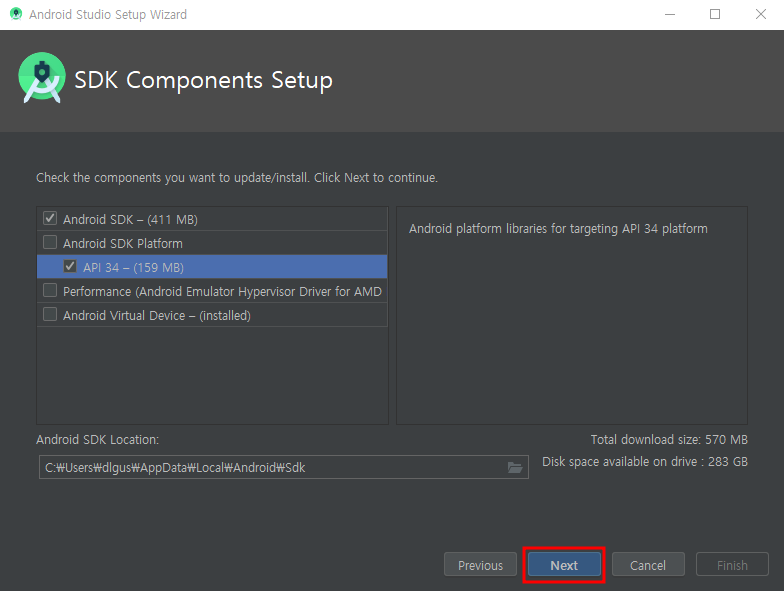
Task: Check the Android SDK Platform checkbox
Action: pyautogui.click(x=50, y=242)
